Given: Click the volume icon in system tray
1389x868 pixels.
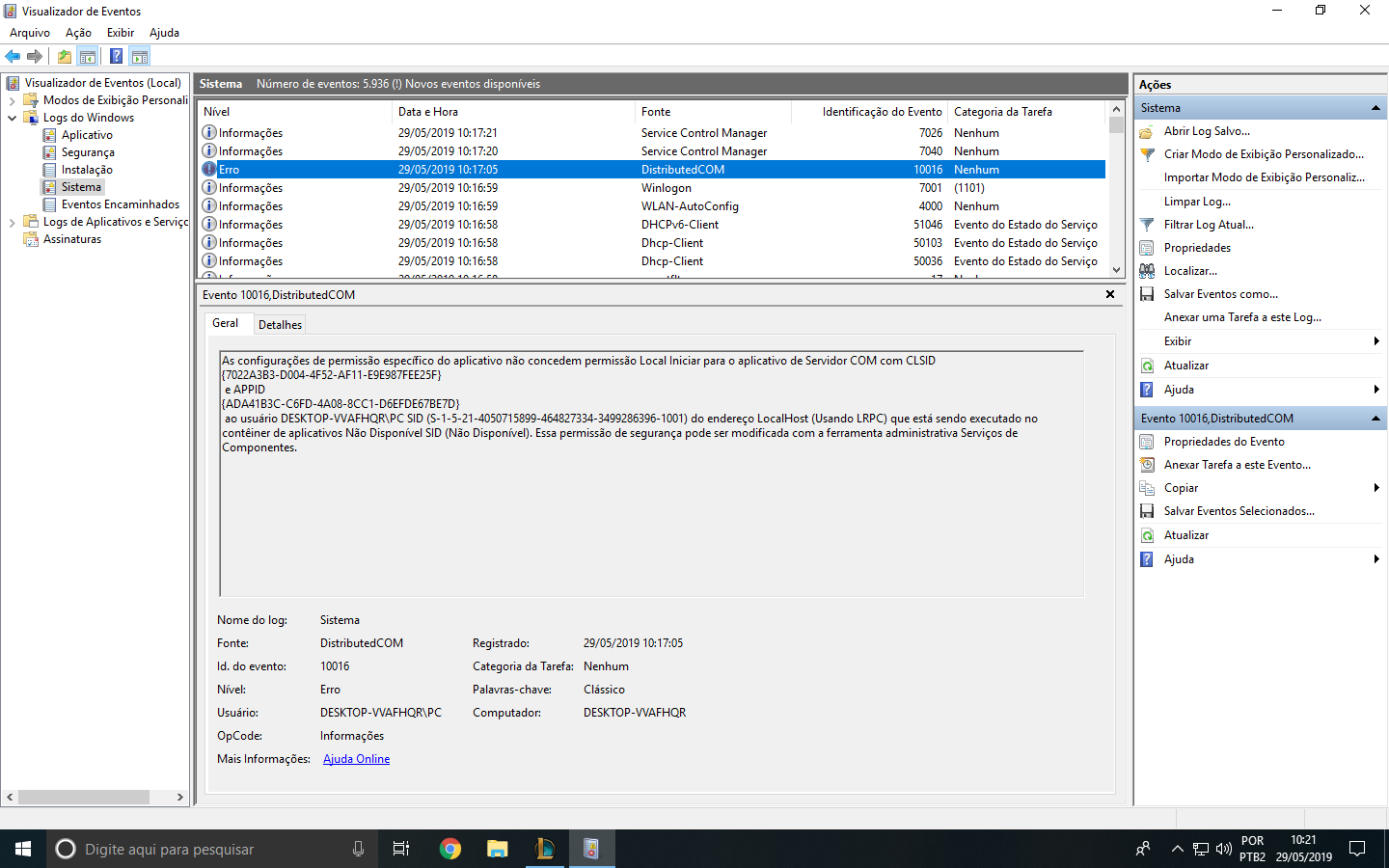Looking at the screenshot, I should click(1224, 849).
